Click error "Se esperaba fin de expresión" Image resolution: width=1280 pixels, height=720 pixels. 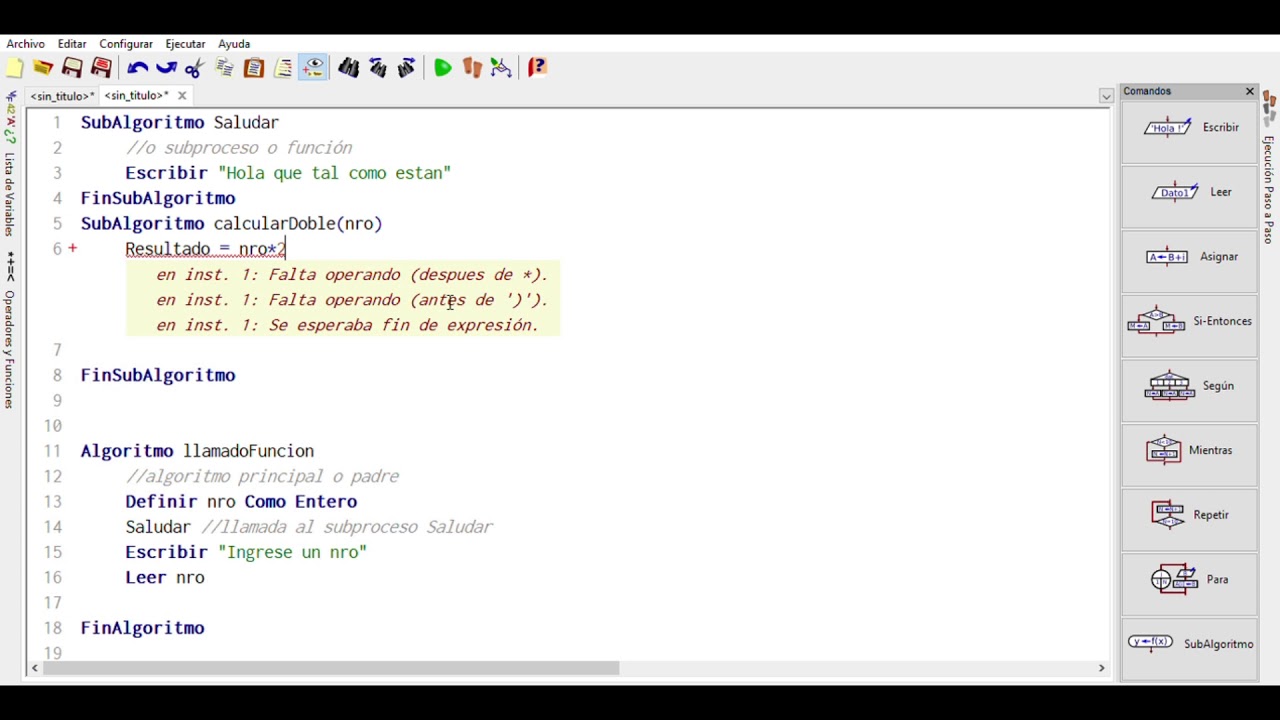403,325
